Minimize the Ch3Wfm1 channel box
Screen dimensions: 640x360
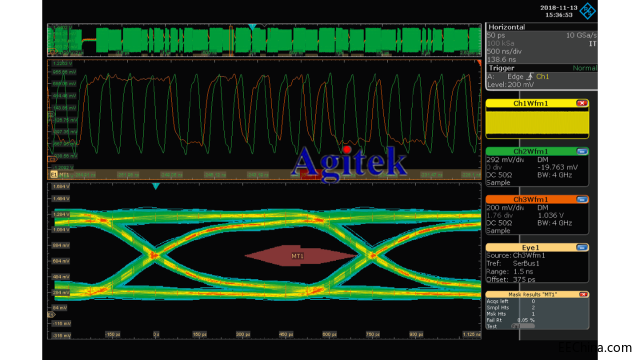(x=582, y=200)
